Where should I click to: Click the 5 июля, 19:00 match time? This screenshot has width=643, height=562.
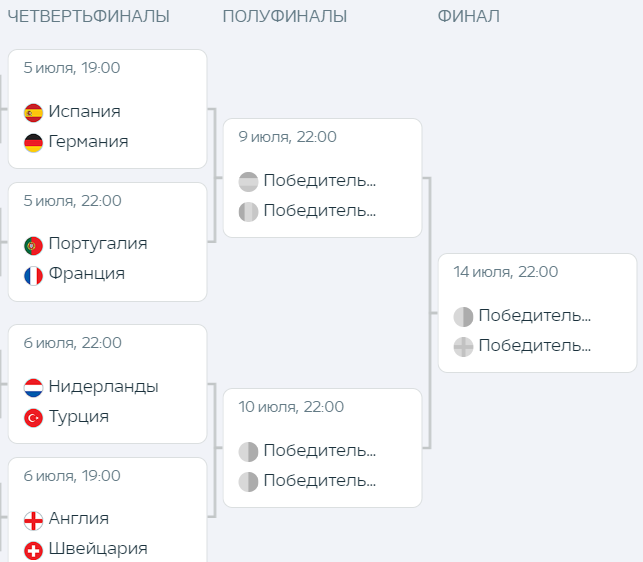72,68
